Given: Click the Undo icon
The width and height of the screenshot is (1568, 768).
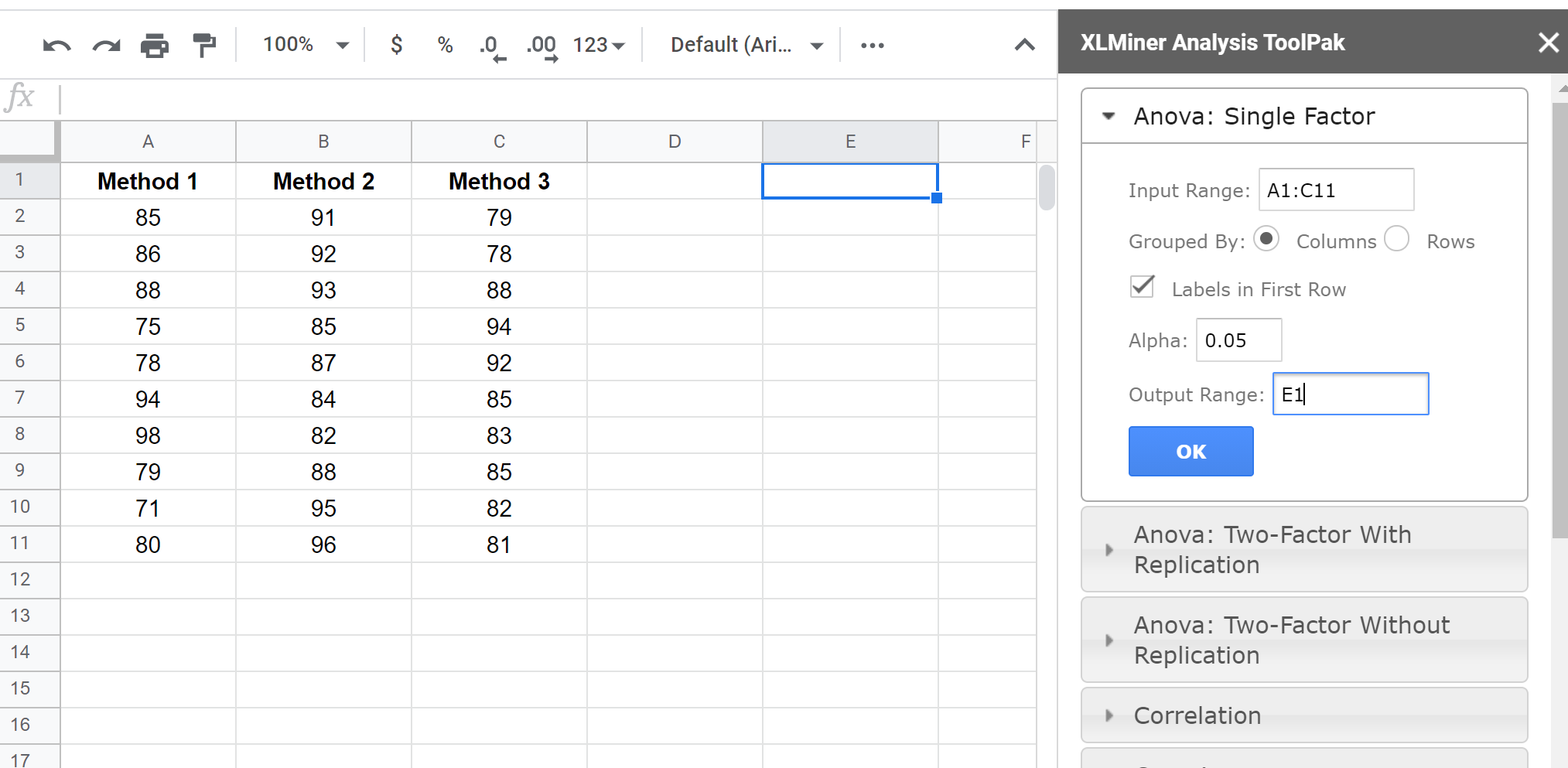Looking at the screenshot, I should tap(56, 46).
